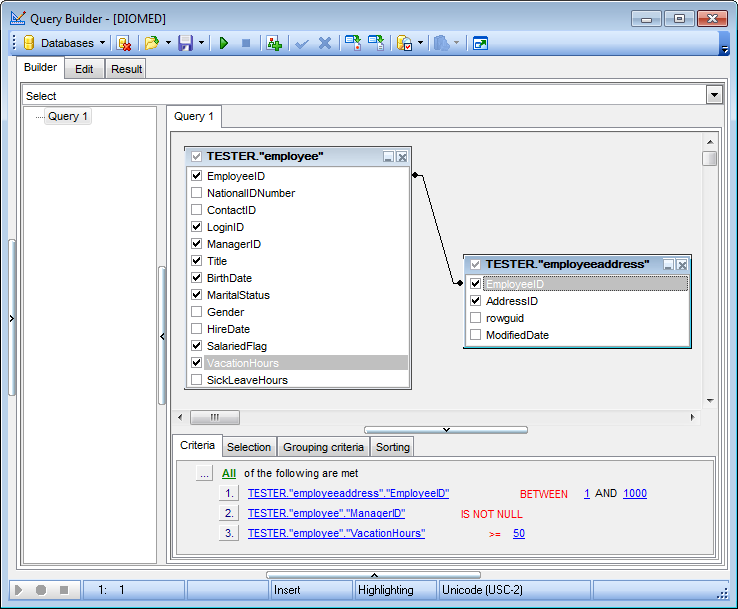Expand the Select statement type combo box
Image resolution: width=738 pixels, height=609 pixels.
(x=714, y=95)
